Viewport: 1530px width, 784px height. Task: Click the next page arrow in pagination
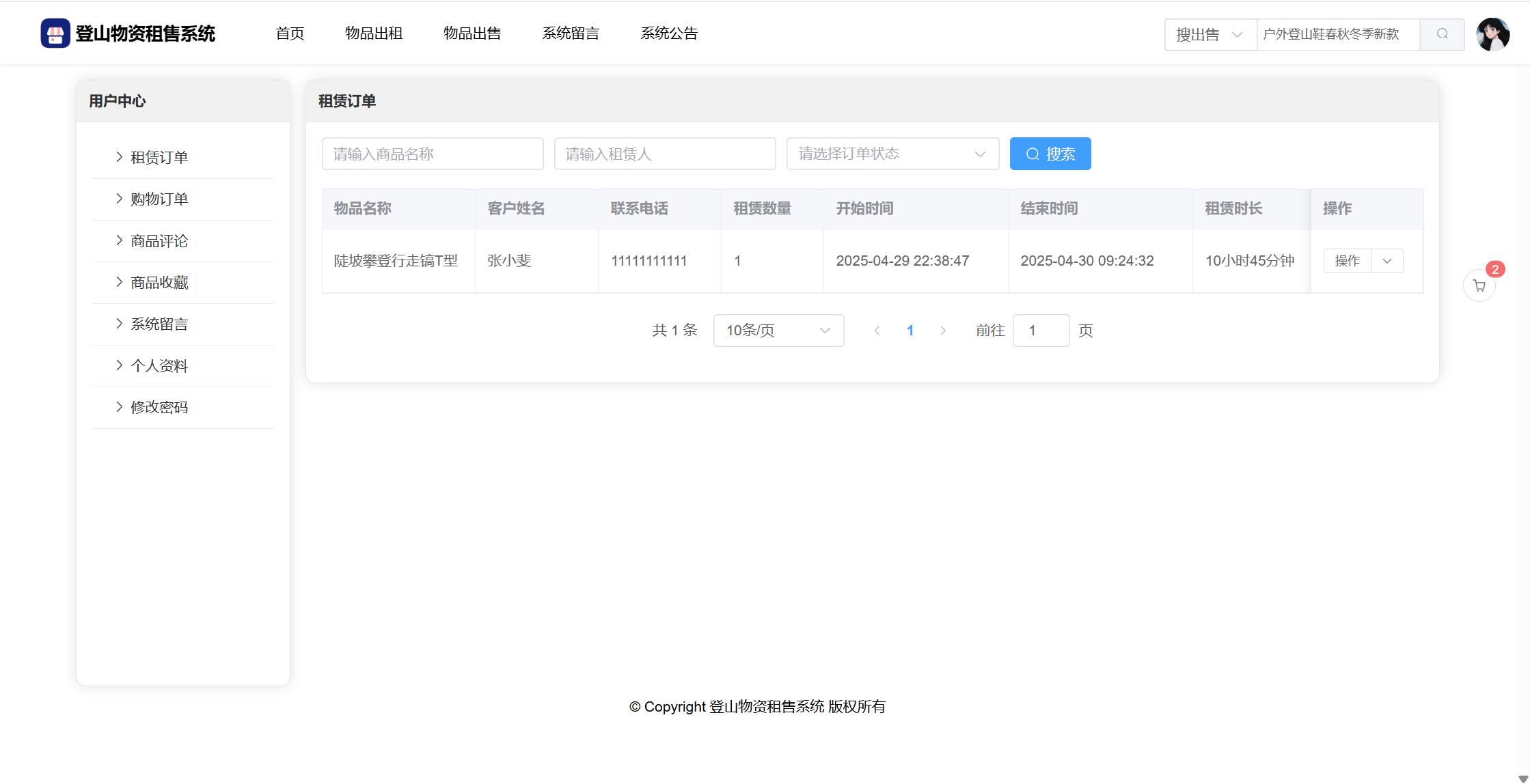pos(943,331)
